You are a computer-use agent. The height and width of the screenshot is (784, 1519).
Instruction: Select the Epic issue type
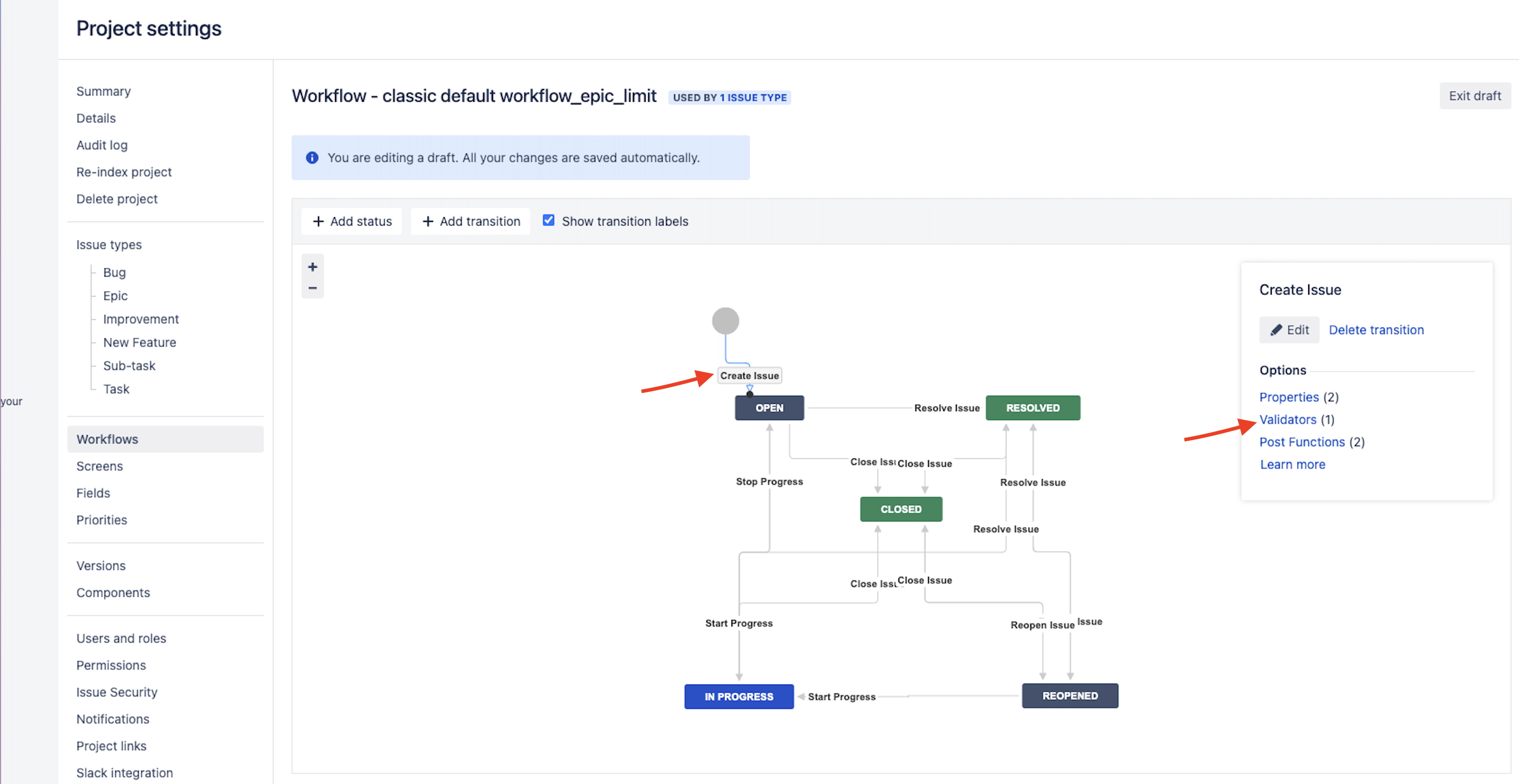(x=115, y=296)
